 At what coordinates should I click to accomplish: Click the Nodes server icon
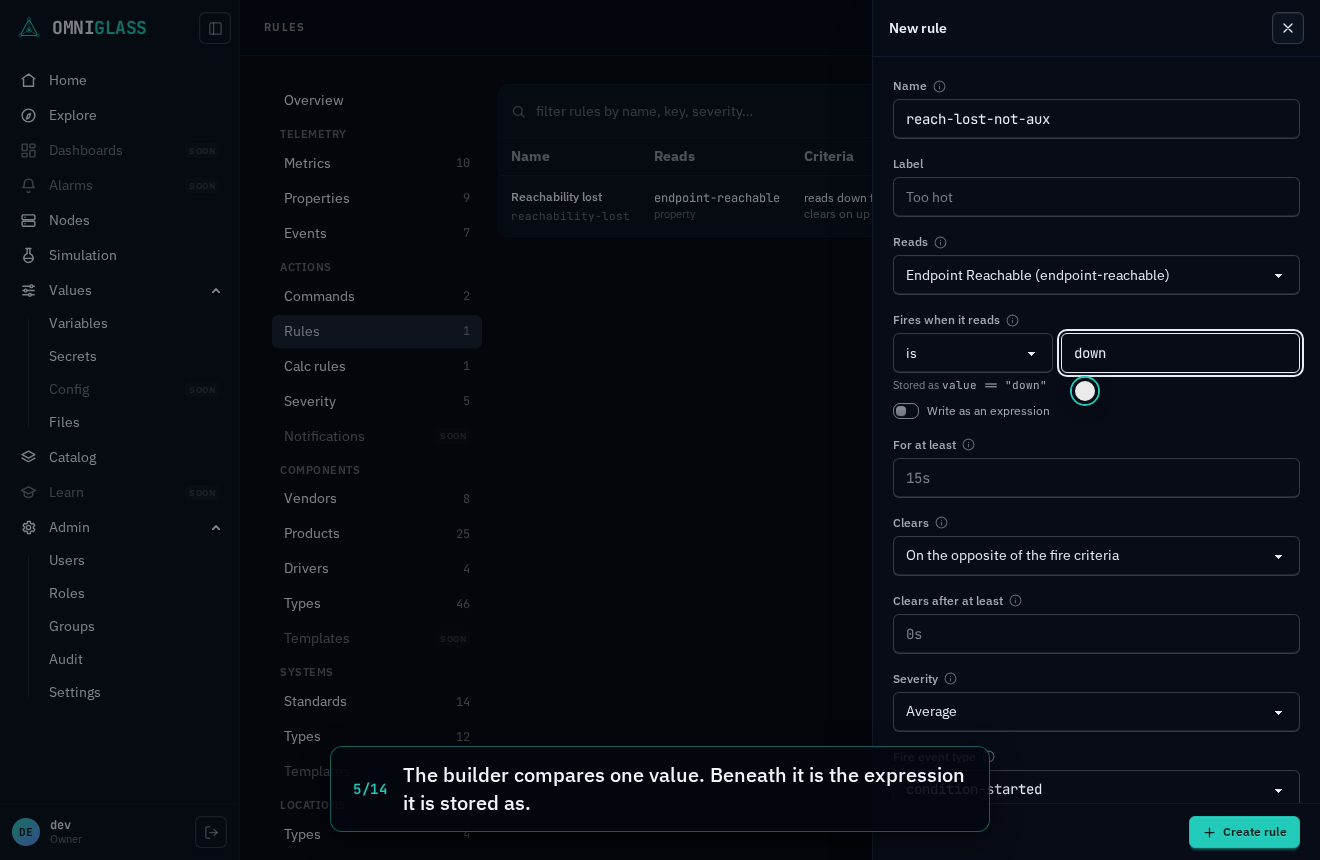pos(29,220)
